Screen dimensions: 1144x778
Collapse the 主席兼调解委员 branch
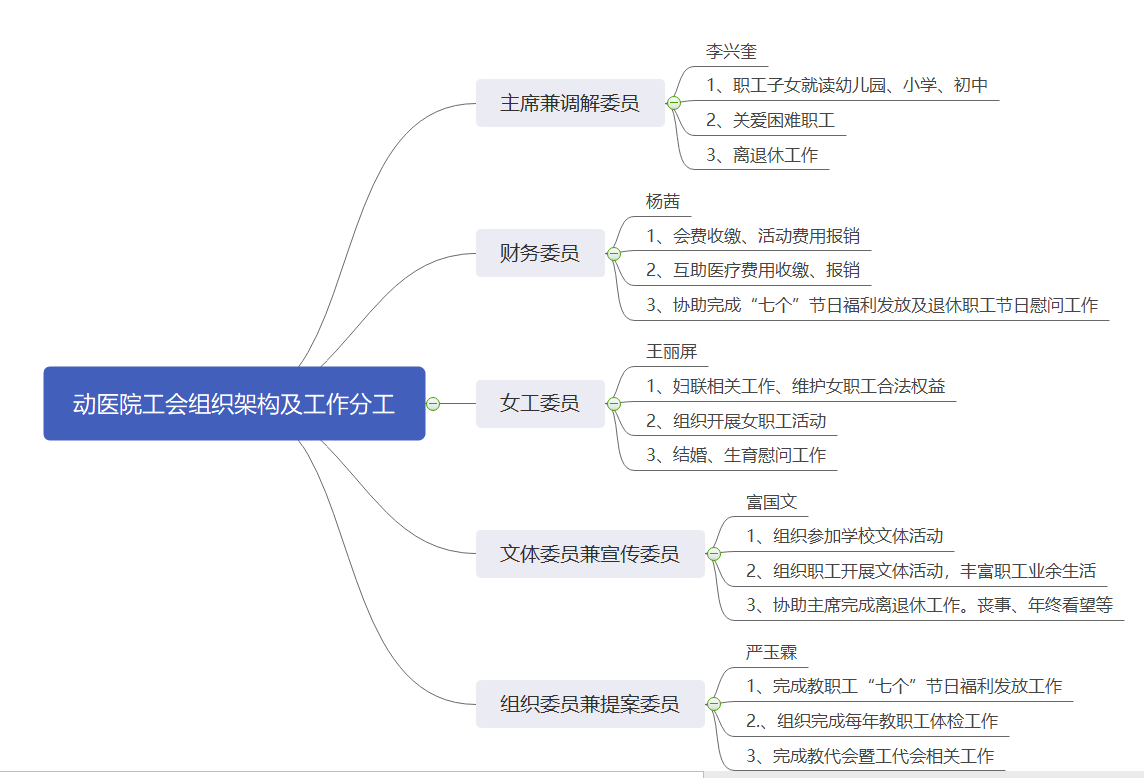coord(674,103)
